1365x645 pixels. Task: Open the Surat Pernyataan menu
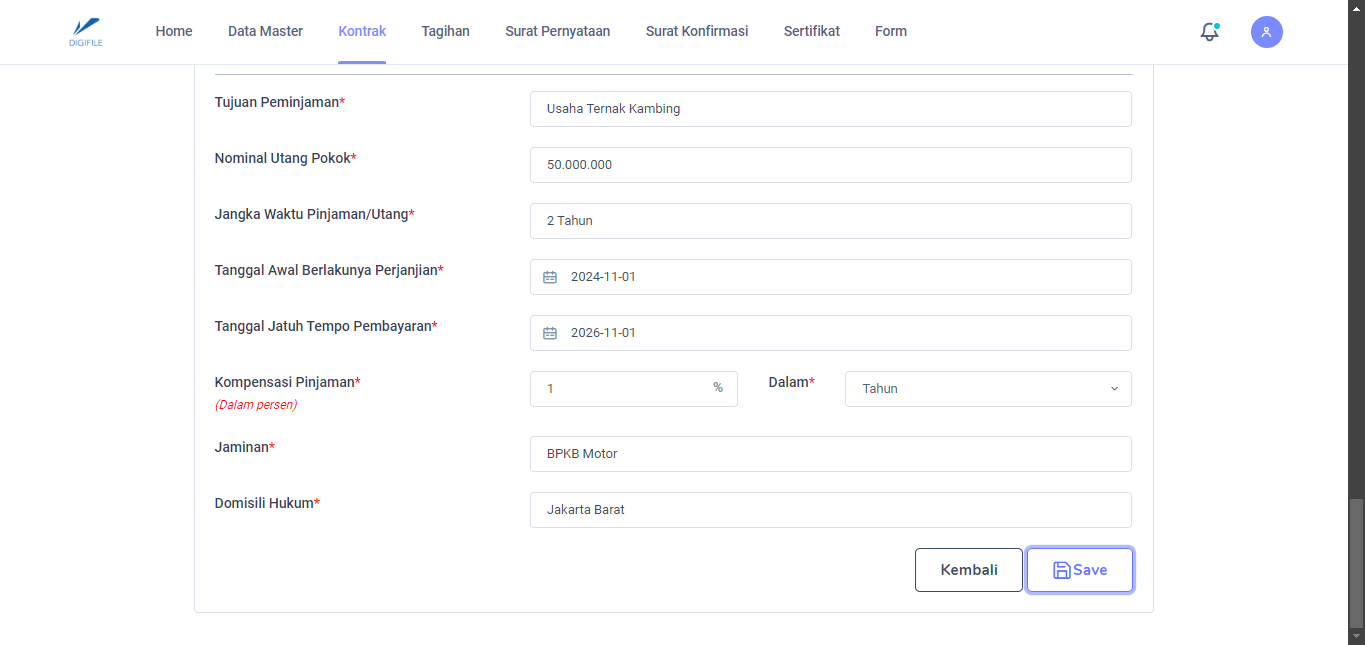[x=557, y=31]
